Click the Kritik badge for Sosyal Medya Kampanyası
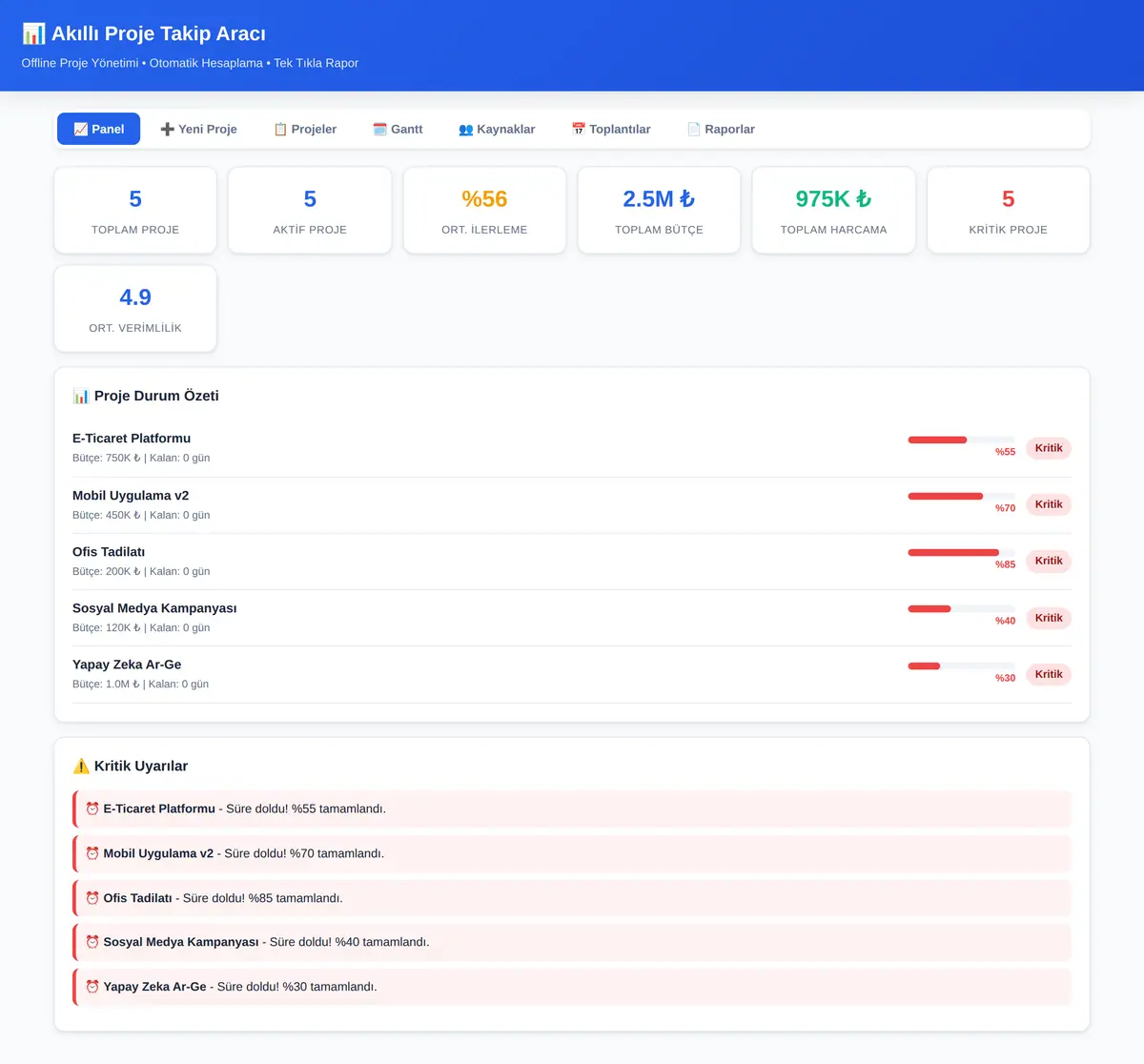The width and height of the screenshot is (1144, 1064). pos(1049,618)
